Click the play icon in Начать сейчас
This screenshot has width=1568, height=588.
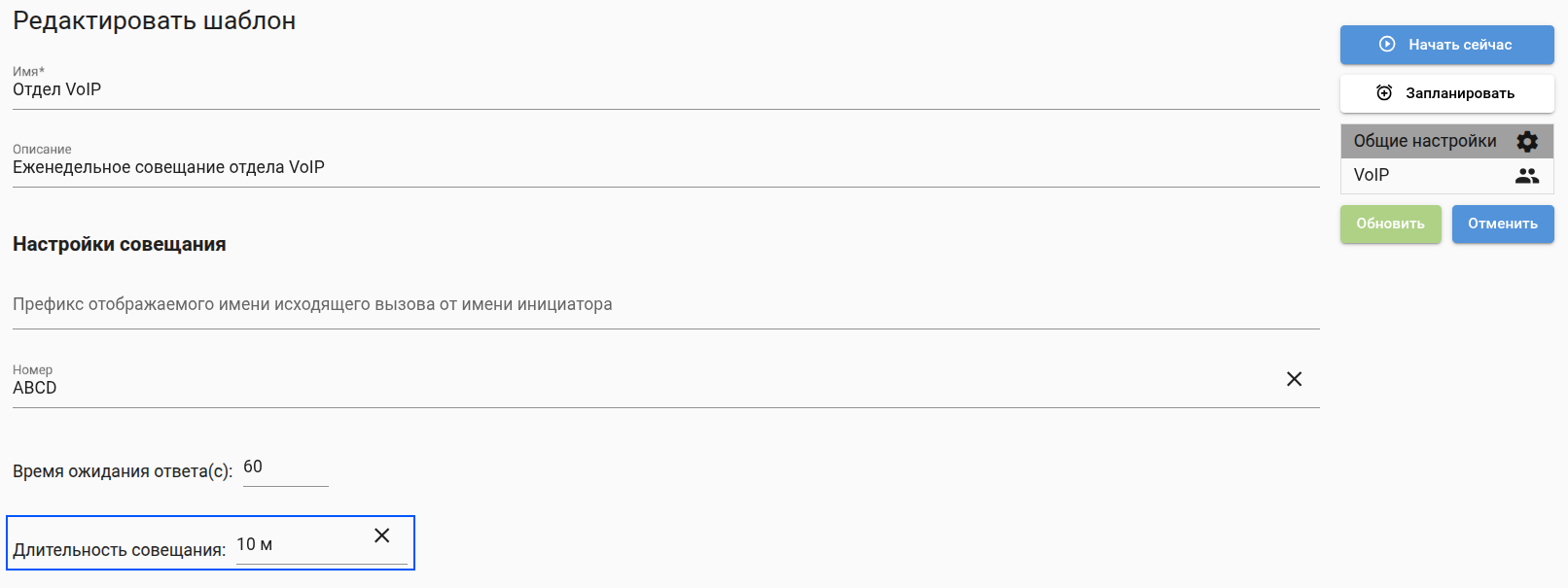point(1387,45)
